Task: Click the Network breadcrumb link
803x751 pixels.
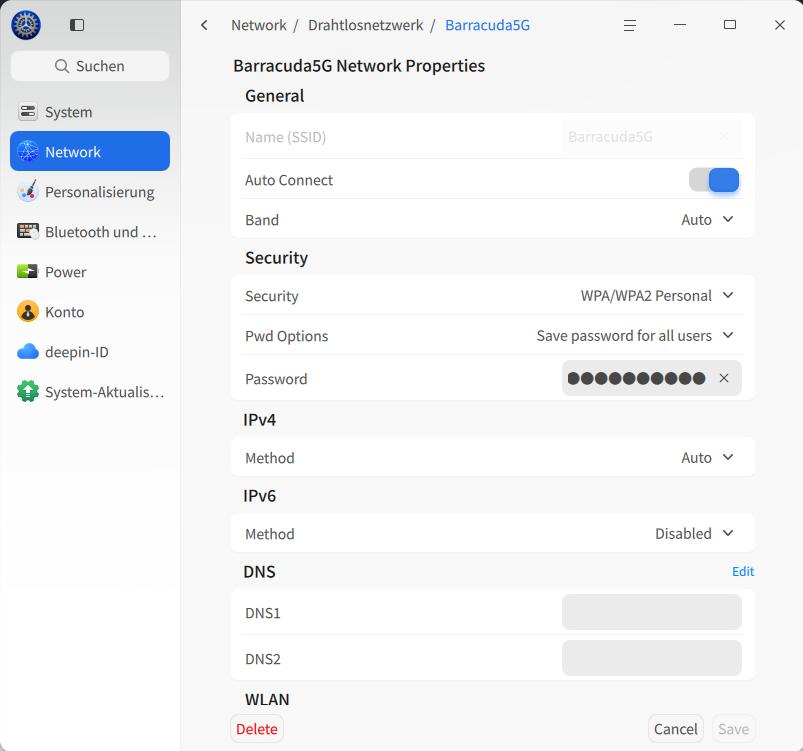Action: coord(259,25)
